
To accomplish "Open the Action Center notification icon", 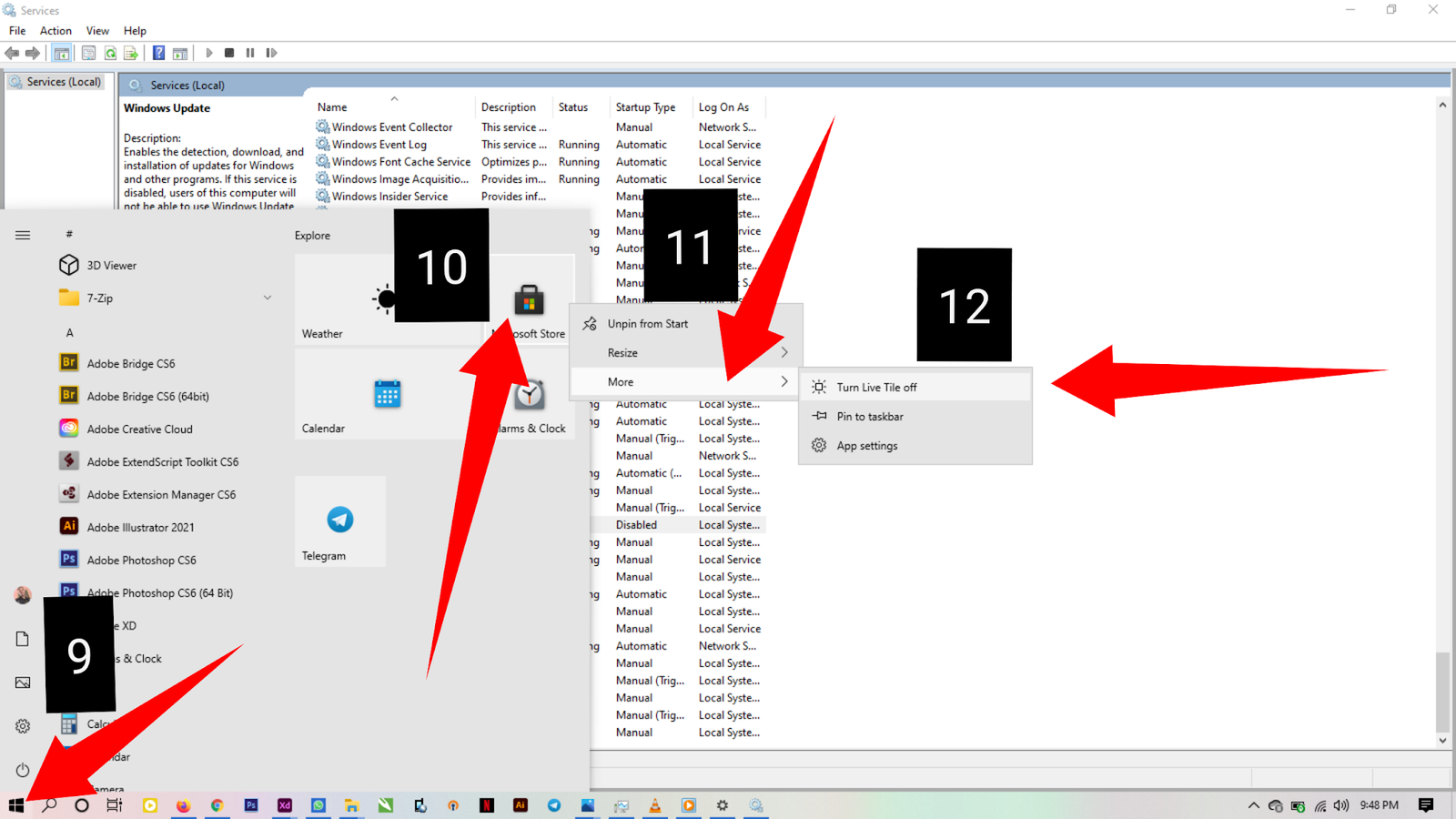I will click(x=1426, y=805).
